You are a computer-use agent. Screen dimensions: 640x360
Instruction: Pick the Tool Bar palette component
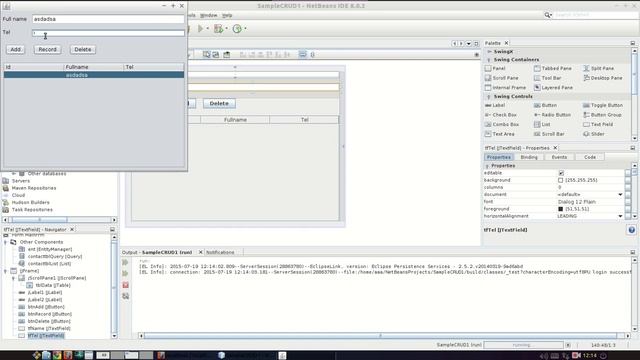[547, 78]
